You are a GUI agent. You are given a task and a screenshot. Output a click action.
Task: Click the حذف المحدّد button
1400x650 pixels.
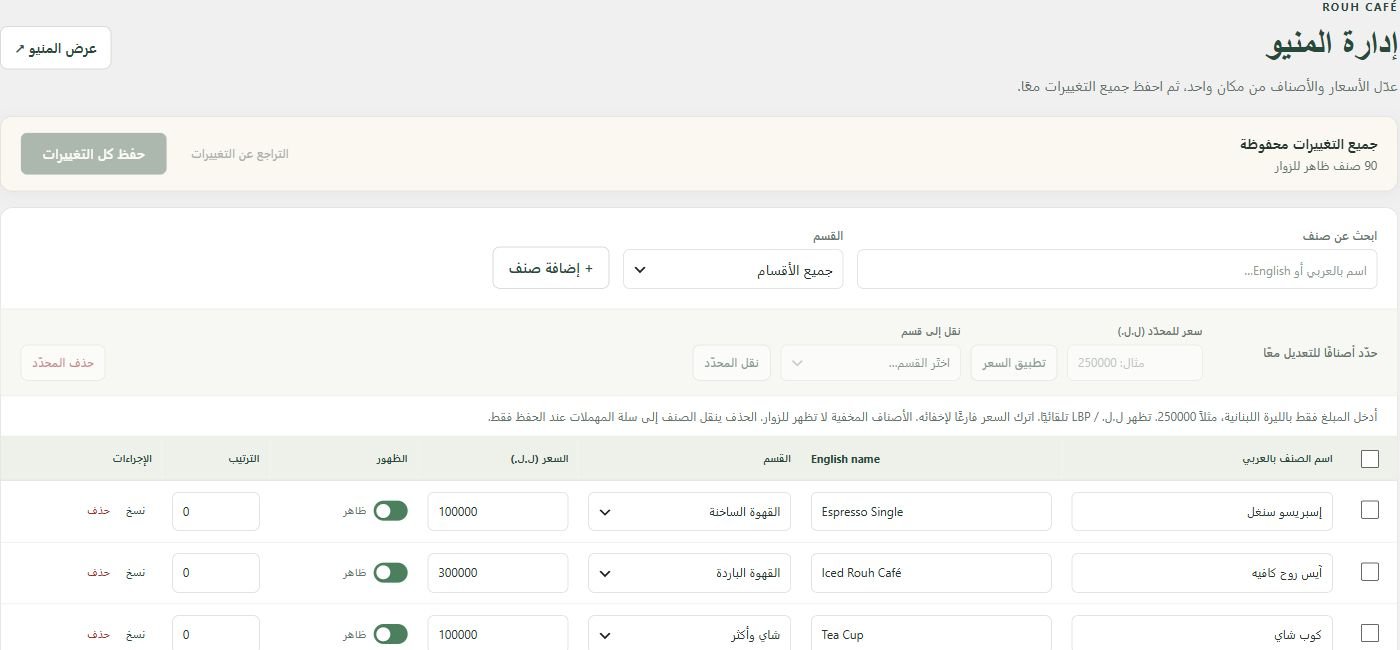[63, 363]
